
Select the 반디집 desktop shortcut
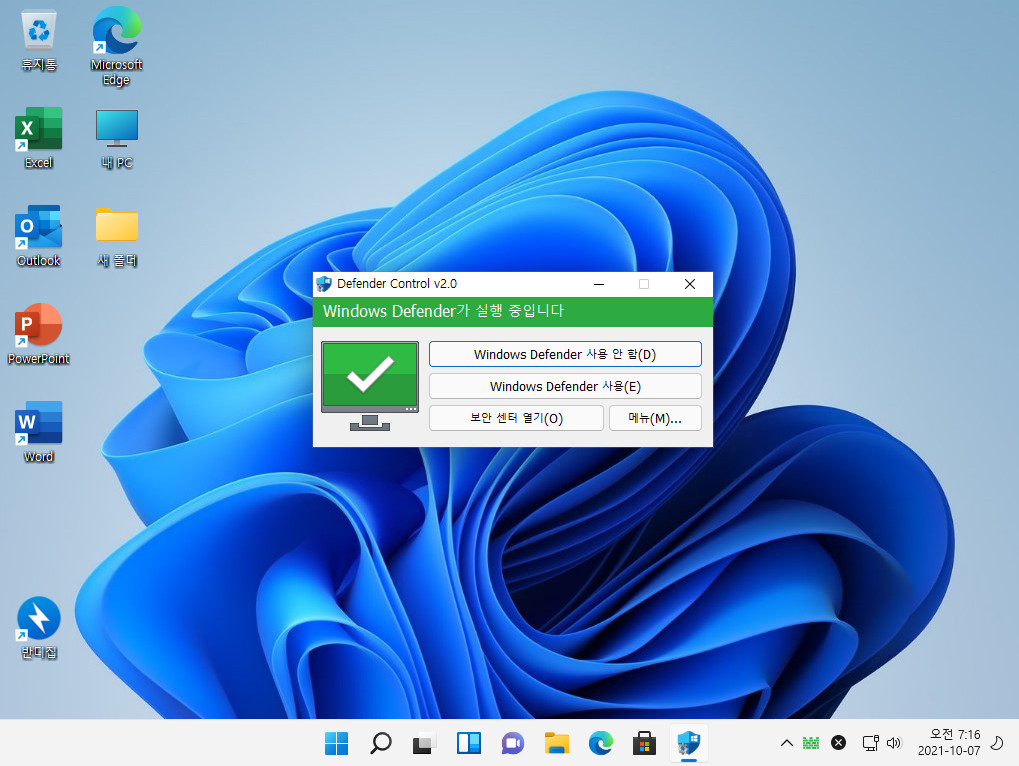[x=39, y=628]
